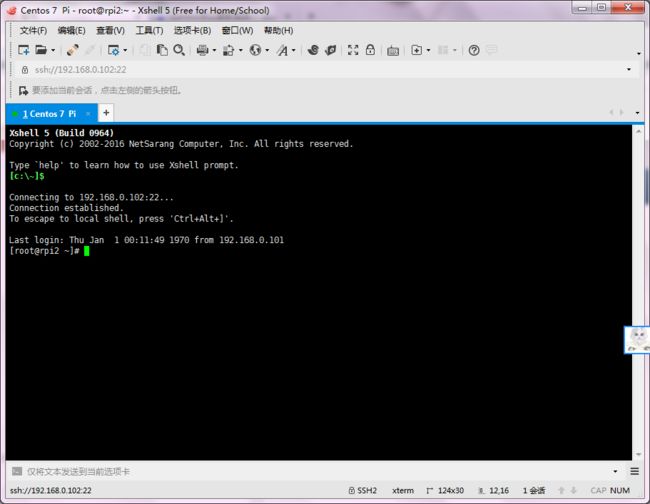The height and width of the screenshot is (504, 650).
Task: Click the compose bar send-target icon
Action: point(17,471)
